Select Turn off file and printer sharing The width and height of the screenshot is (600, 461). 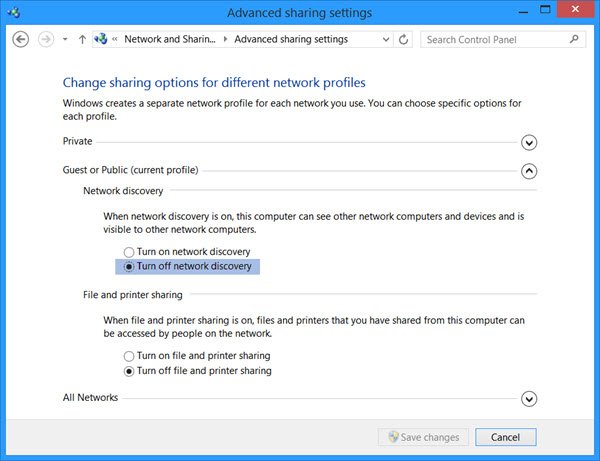(128, 371)
